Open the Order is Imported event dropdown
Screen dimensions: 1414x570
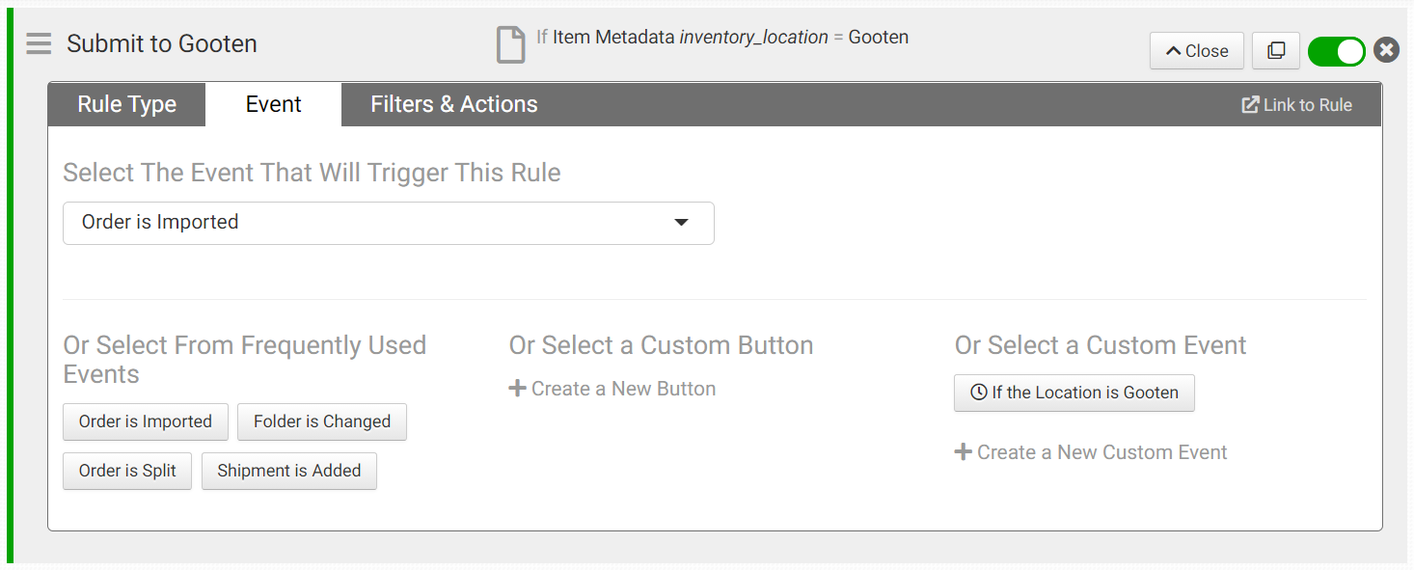[388, 223]
